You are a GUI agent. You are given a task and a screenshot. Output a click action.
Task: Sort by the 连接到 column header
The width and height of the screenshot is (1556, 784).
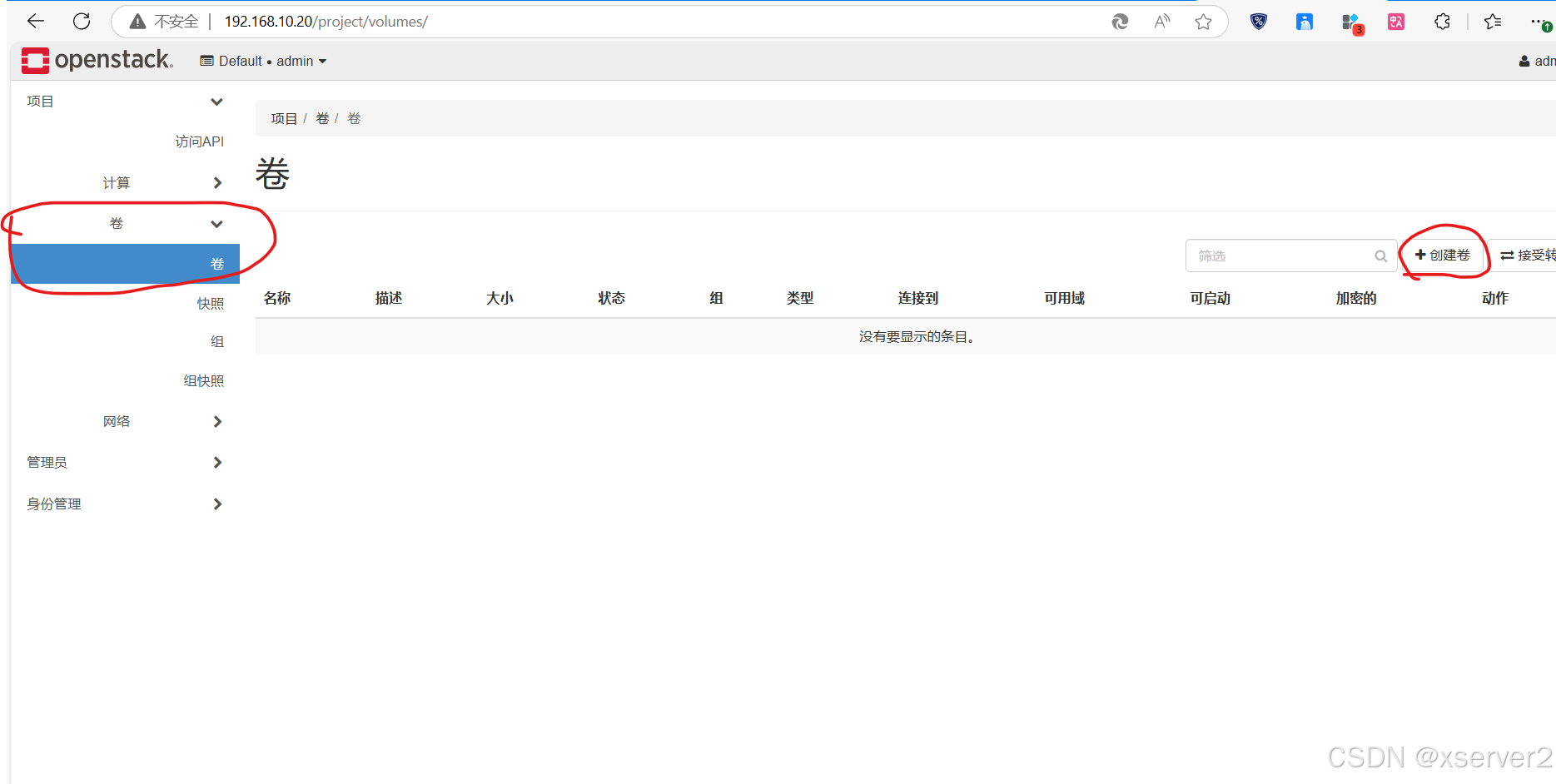[918, 298]
